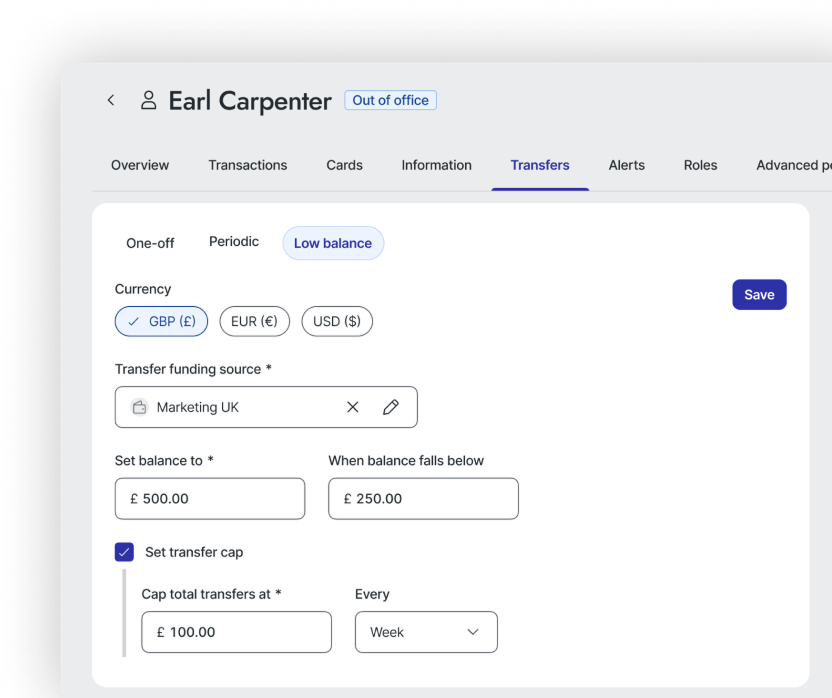This screenshot has height=698, width=832.
Task: Switch to the Cards tab
Action: tap(344, 165)
